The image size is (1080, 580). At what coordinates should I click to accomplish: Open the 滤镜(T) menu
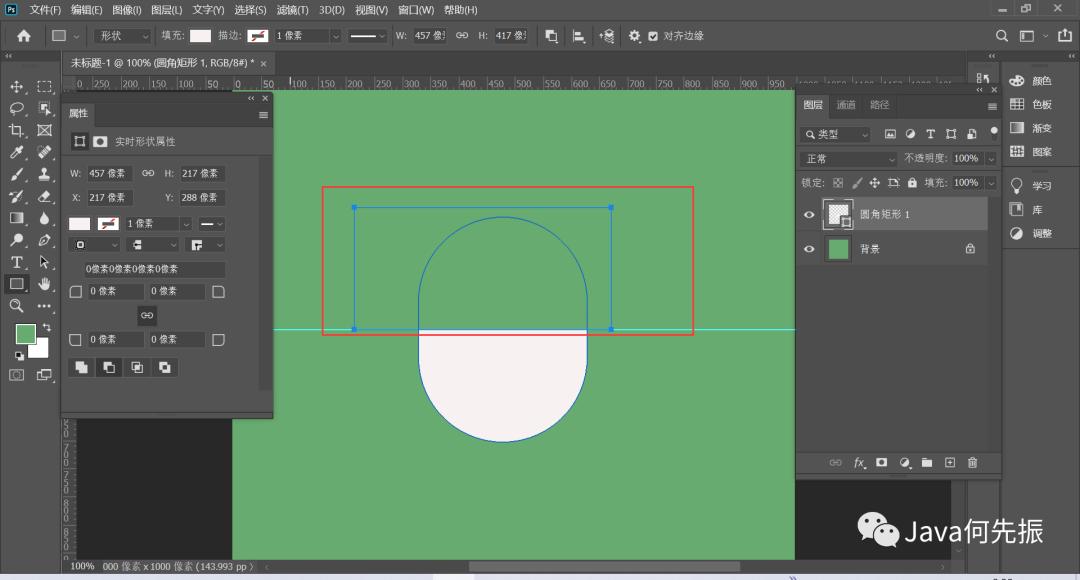click(x=293, y=10)
